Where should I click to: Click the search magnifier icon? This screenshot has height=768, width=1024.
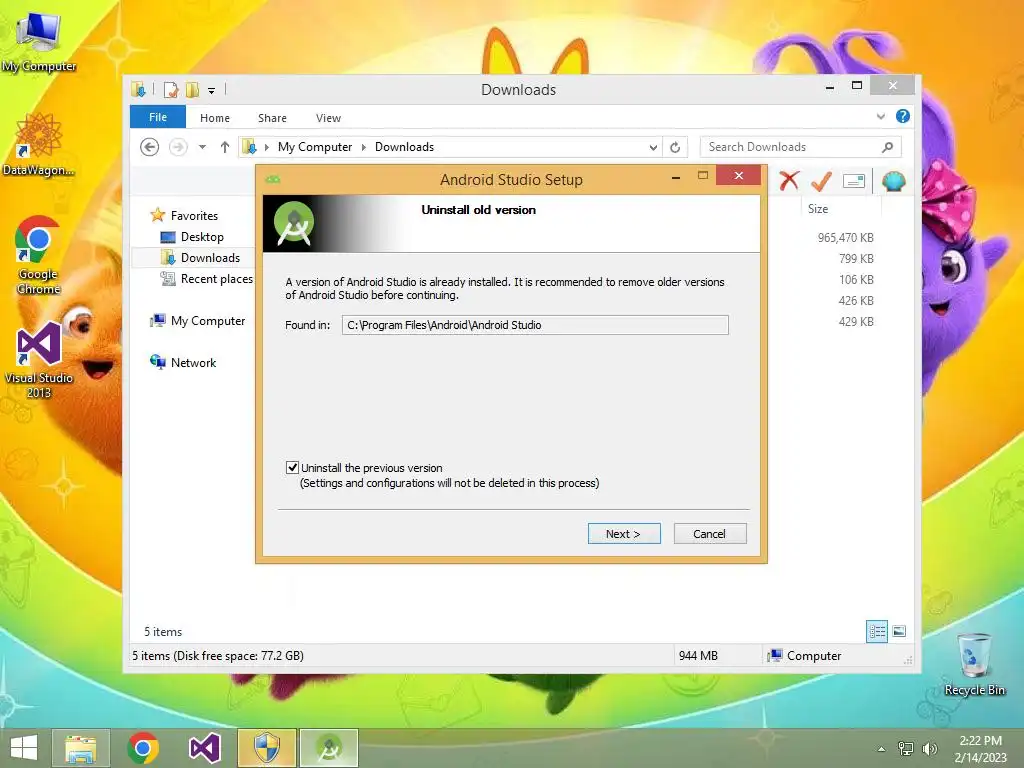(887, 147)
